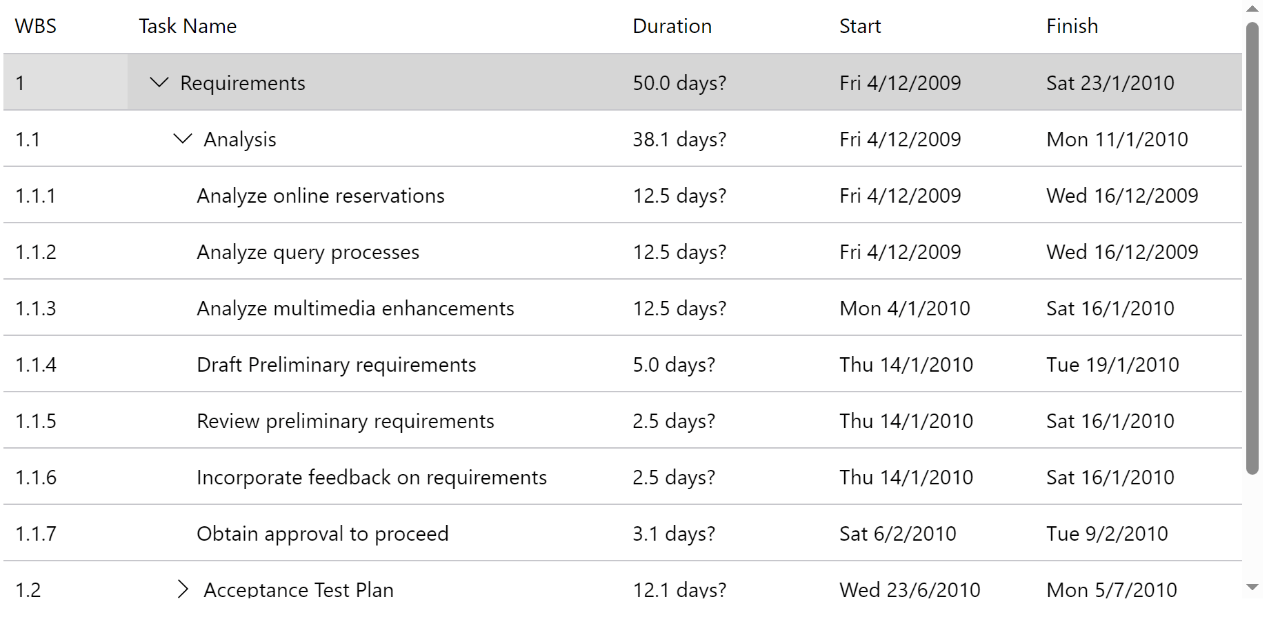Select Incorporate feedback on requirements task
Image resolution: width=1269 pixels, height=619 pixels.
coord(372,477)
